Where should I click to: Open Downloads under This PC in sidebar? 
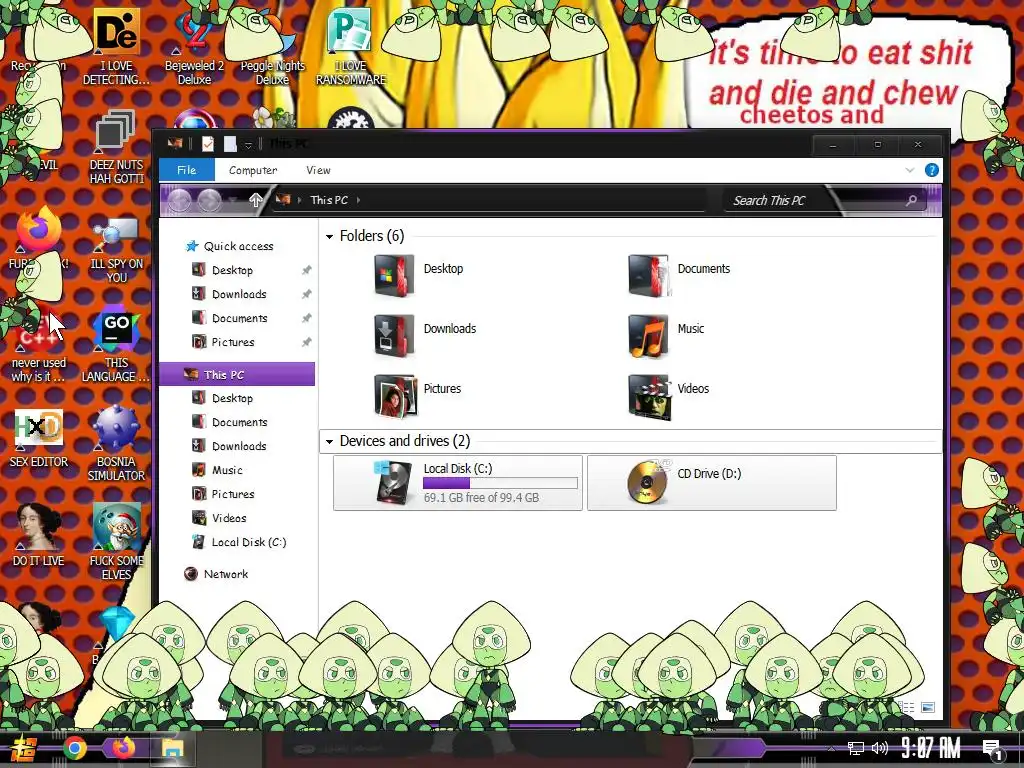[x=229, y=446]
